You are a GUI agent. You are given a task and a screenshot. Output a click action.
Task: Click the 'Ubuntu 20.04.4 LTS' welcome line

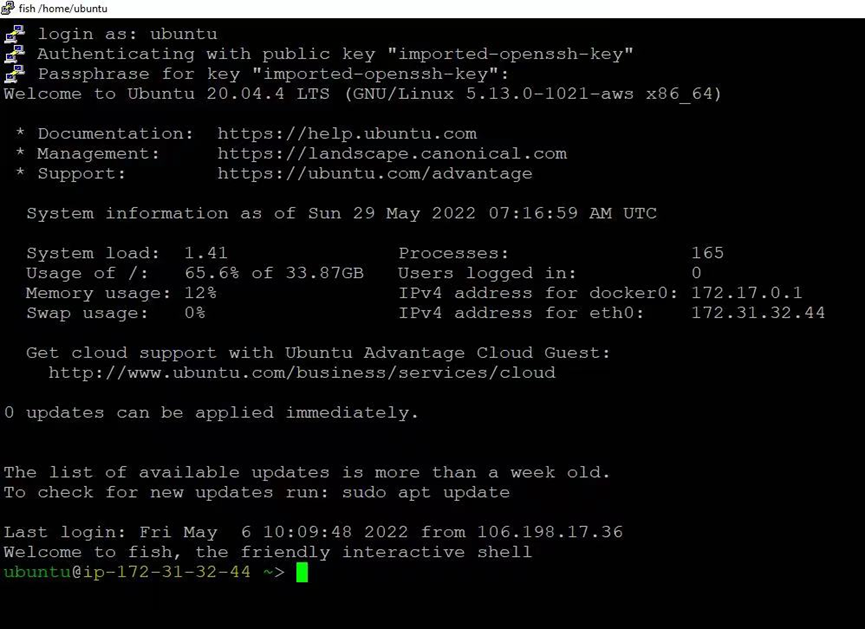click(362, 94)
